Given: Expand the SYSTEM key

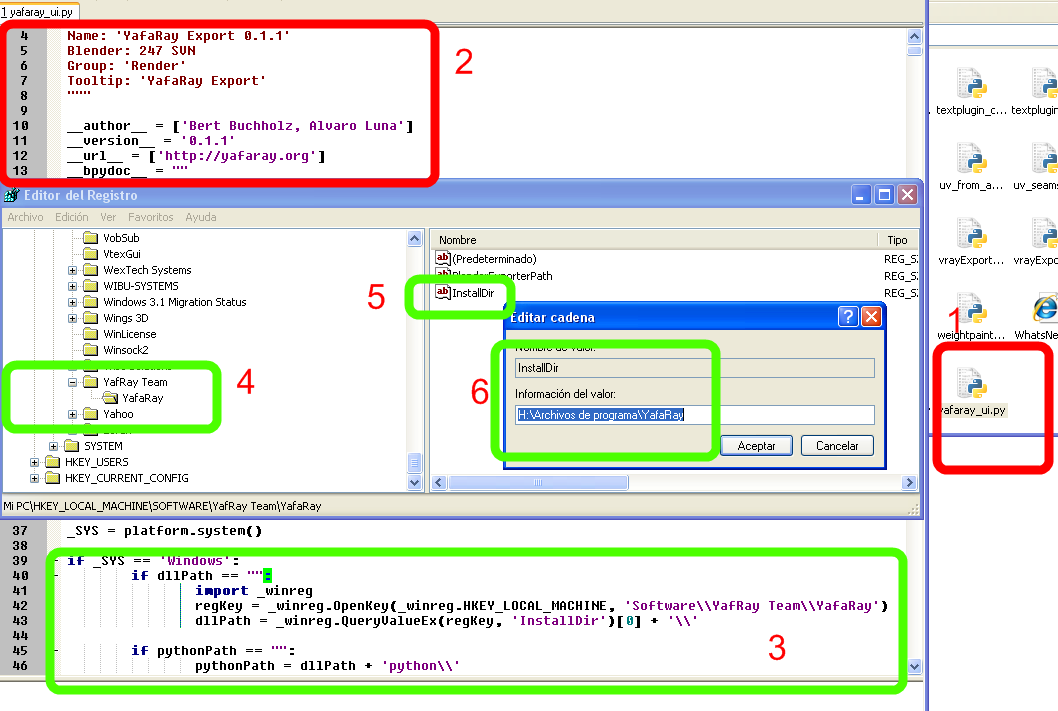Looking at the screenshot, I should [53, 446].
